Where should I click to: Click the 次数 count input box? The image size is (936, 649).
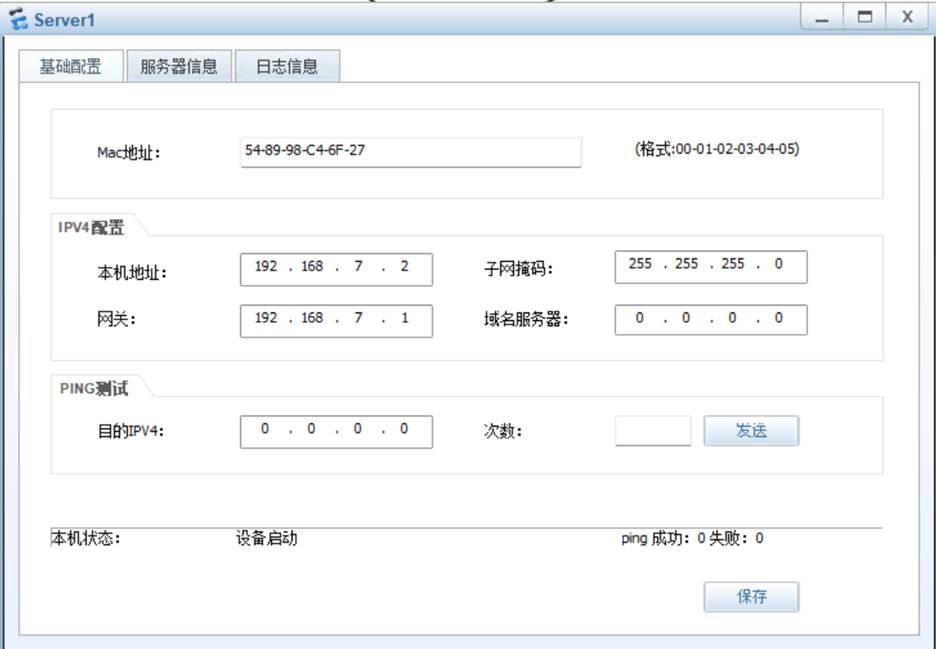point(652,430)
